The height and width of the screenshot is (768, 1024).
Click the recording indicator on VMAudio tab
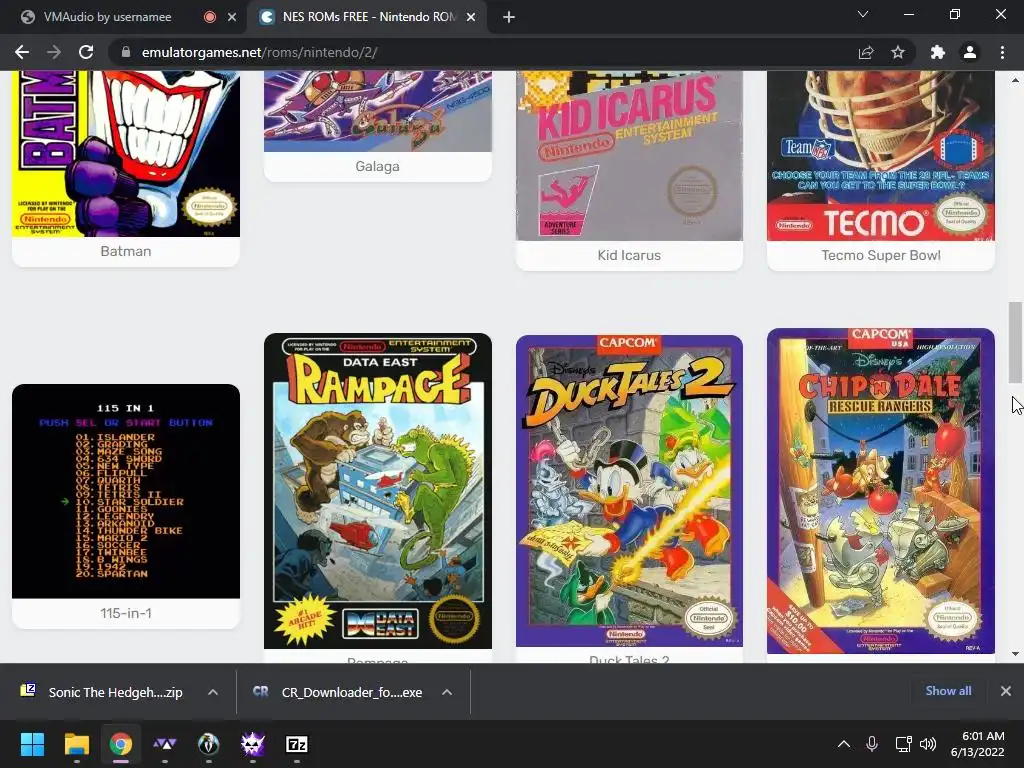210,17
